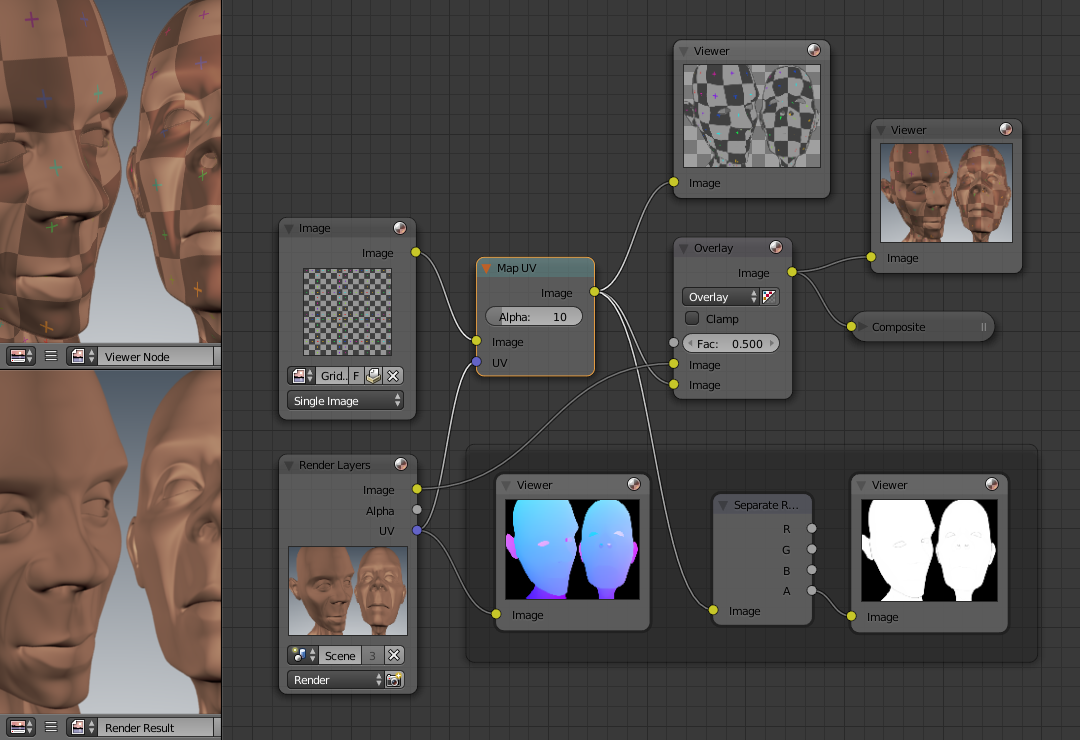The width and height of the screenshot is (1080, 740).
Task: Browse image dropdown beside Viewer Node field
Action: (x=82, y=356)
